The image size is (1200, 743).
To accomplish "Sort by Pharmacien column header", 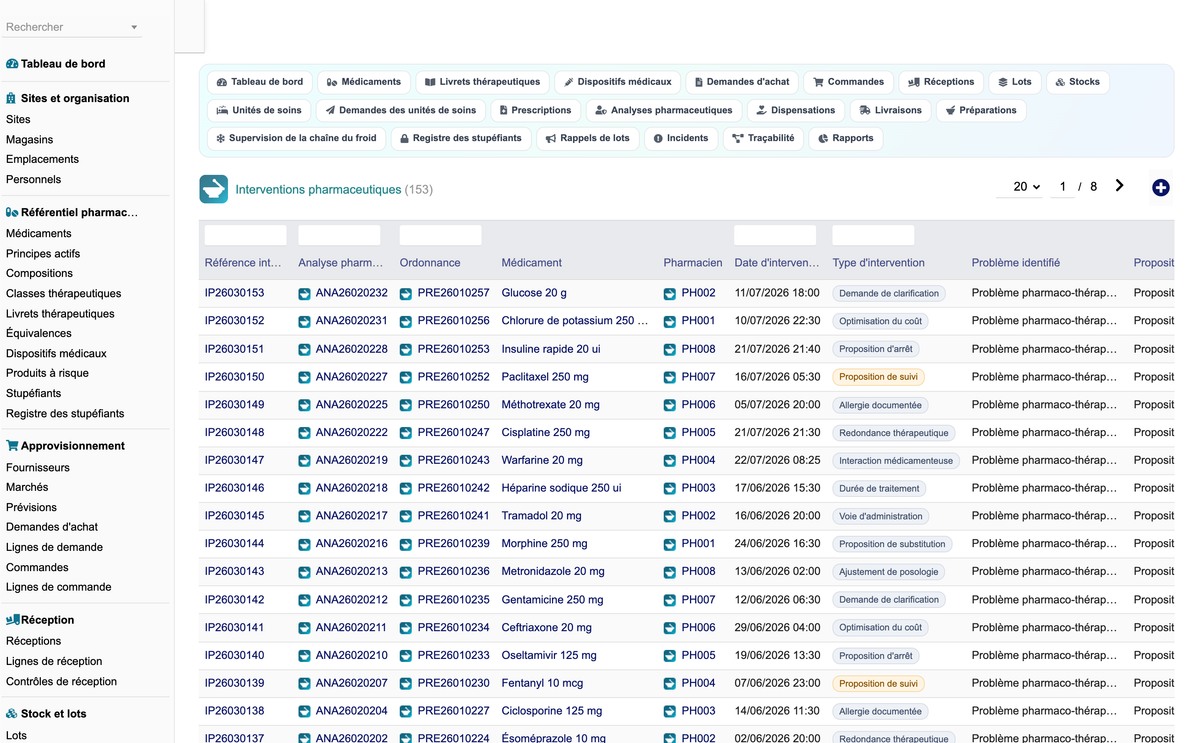I will click(x=693, y=263).
